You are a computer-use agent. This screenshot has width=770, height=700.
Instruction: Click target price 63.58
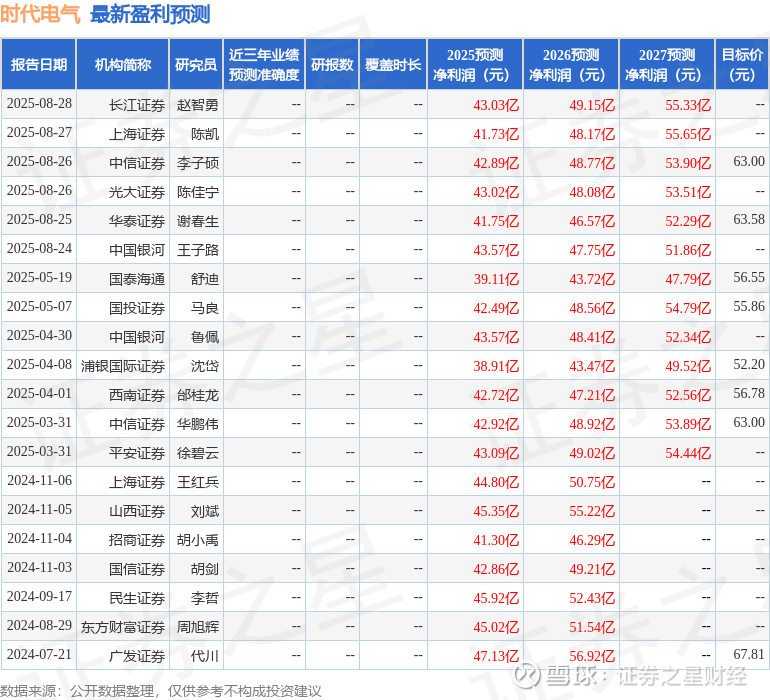pos(749,219)
